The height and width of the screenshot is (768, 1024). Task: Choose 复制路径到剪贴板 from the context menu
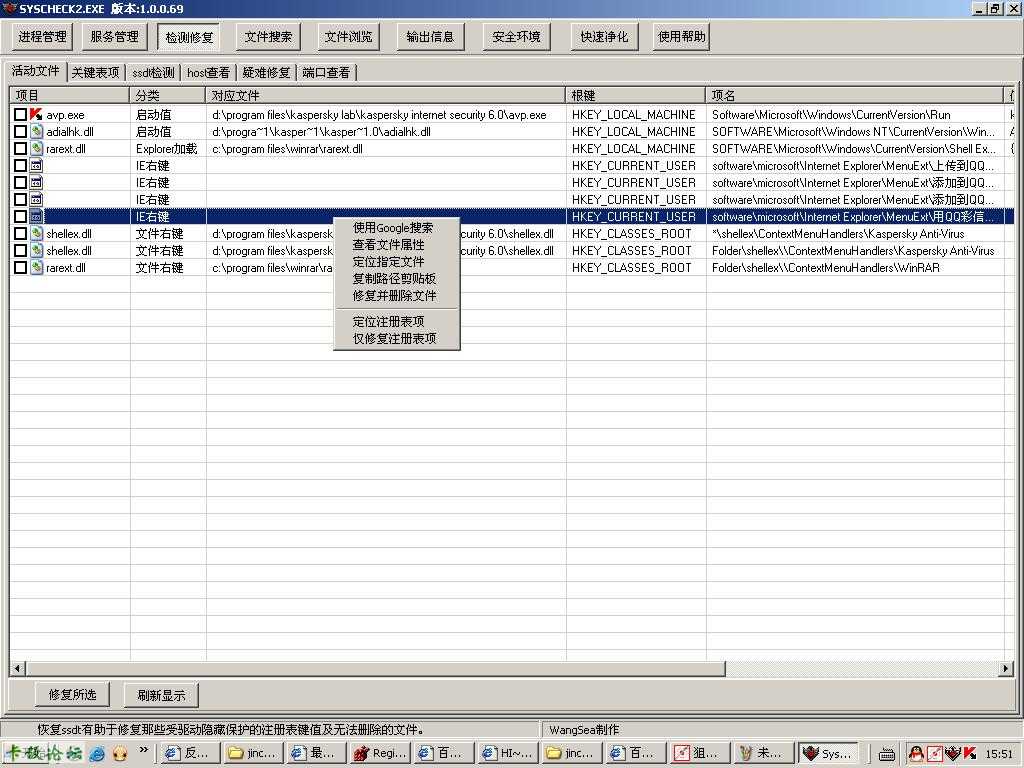click(x=396, y=278)
